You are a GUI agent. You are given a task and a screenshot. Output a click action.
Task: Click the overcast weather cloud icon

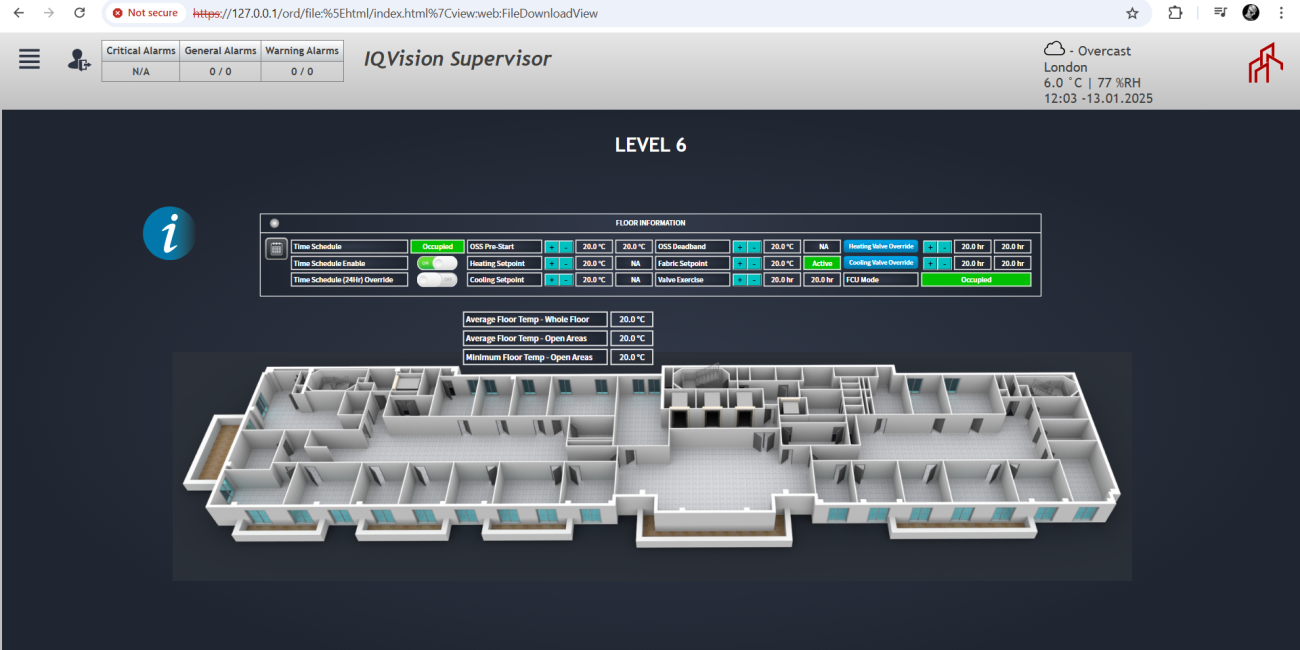click(x=1054, y=49)
